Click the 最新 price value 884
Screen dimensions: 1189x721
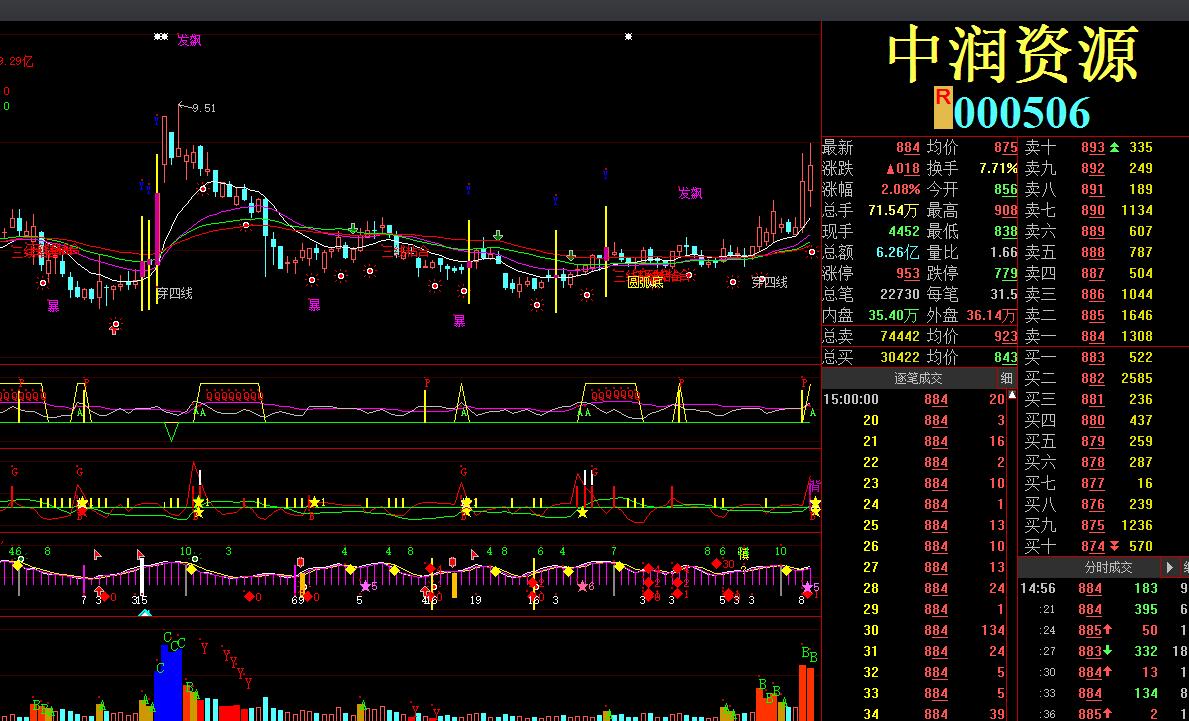[x=908, y=148]
